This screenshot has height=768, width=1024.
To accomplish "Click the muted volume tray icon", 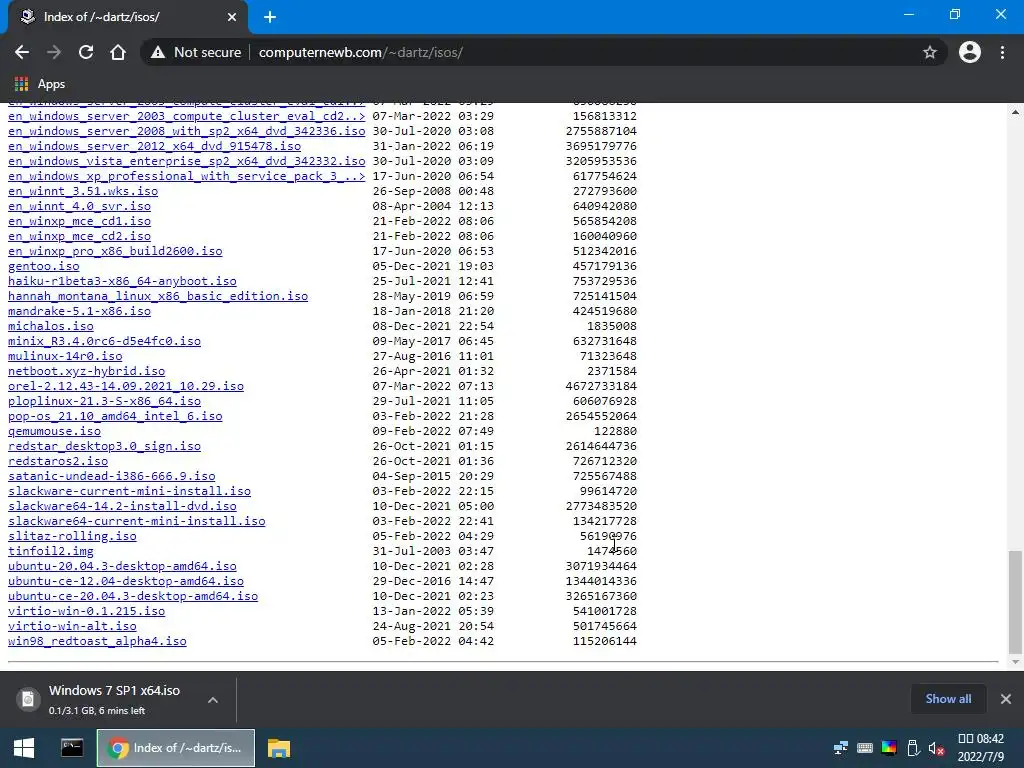I will [936, 748].
